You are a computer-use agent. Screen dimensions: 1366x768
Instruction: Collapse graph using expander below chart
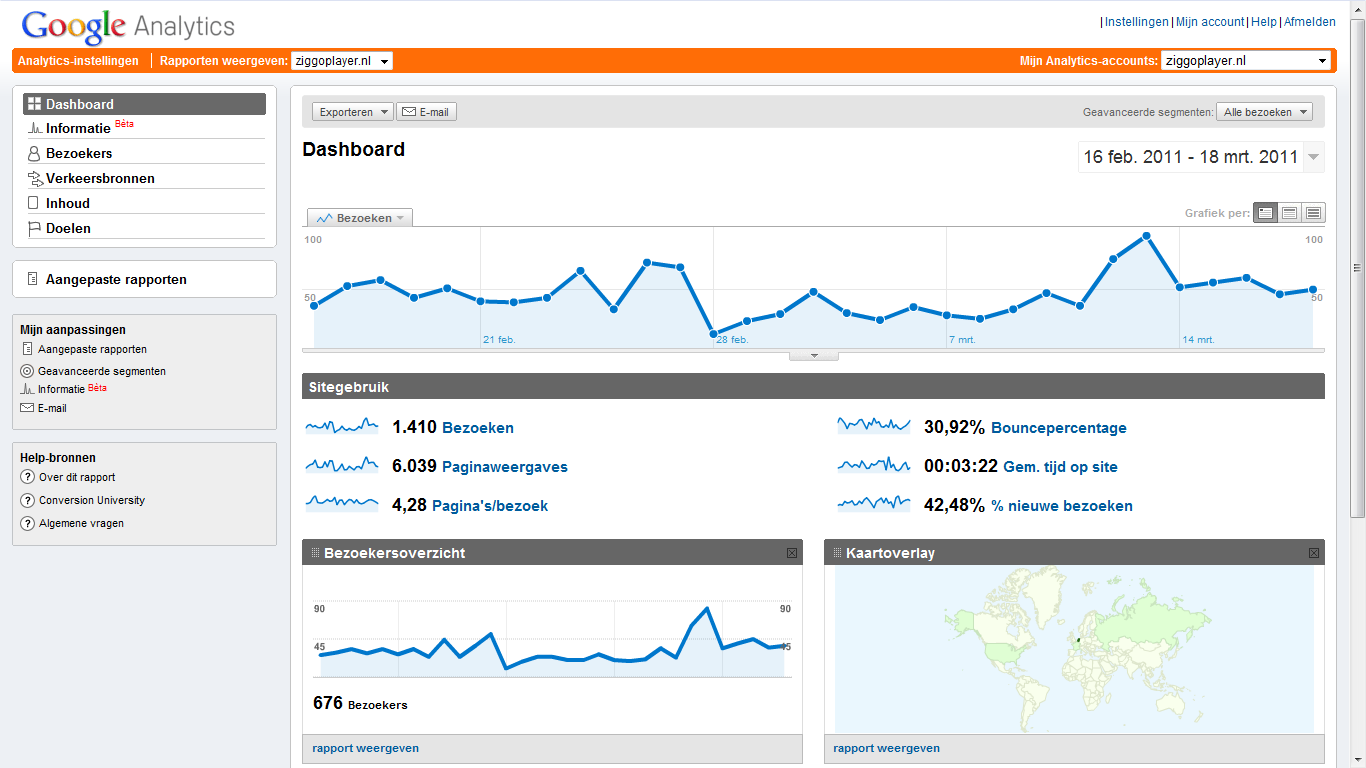[814, 356]
